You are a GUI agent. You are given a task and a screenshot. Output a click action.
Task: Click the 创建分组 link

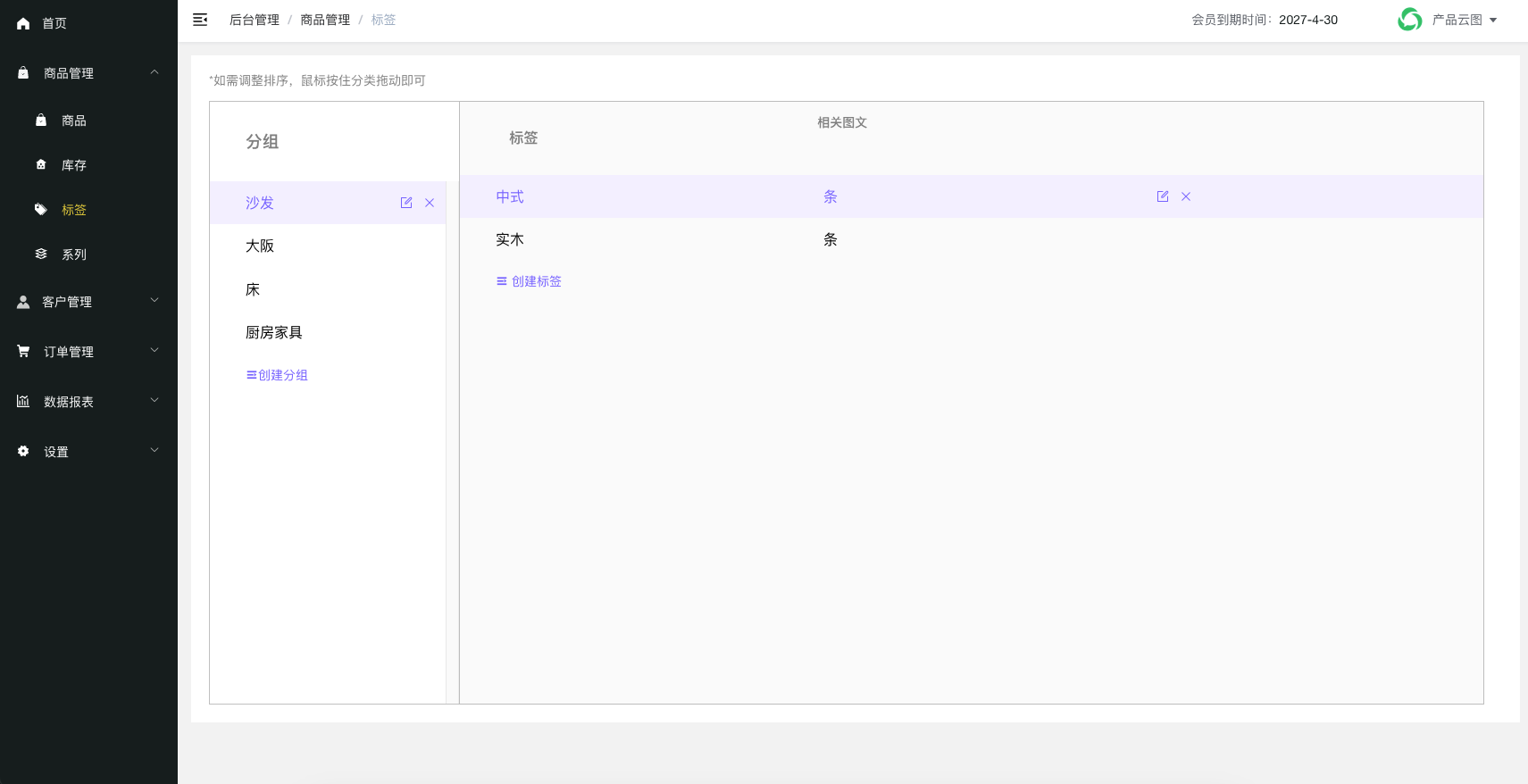[277, 375]
